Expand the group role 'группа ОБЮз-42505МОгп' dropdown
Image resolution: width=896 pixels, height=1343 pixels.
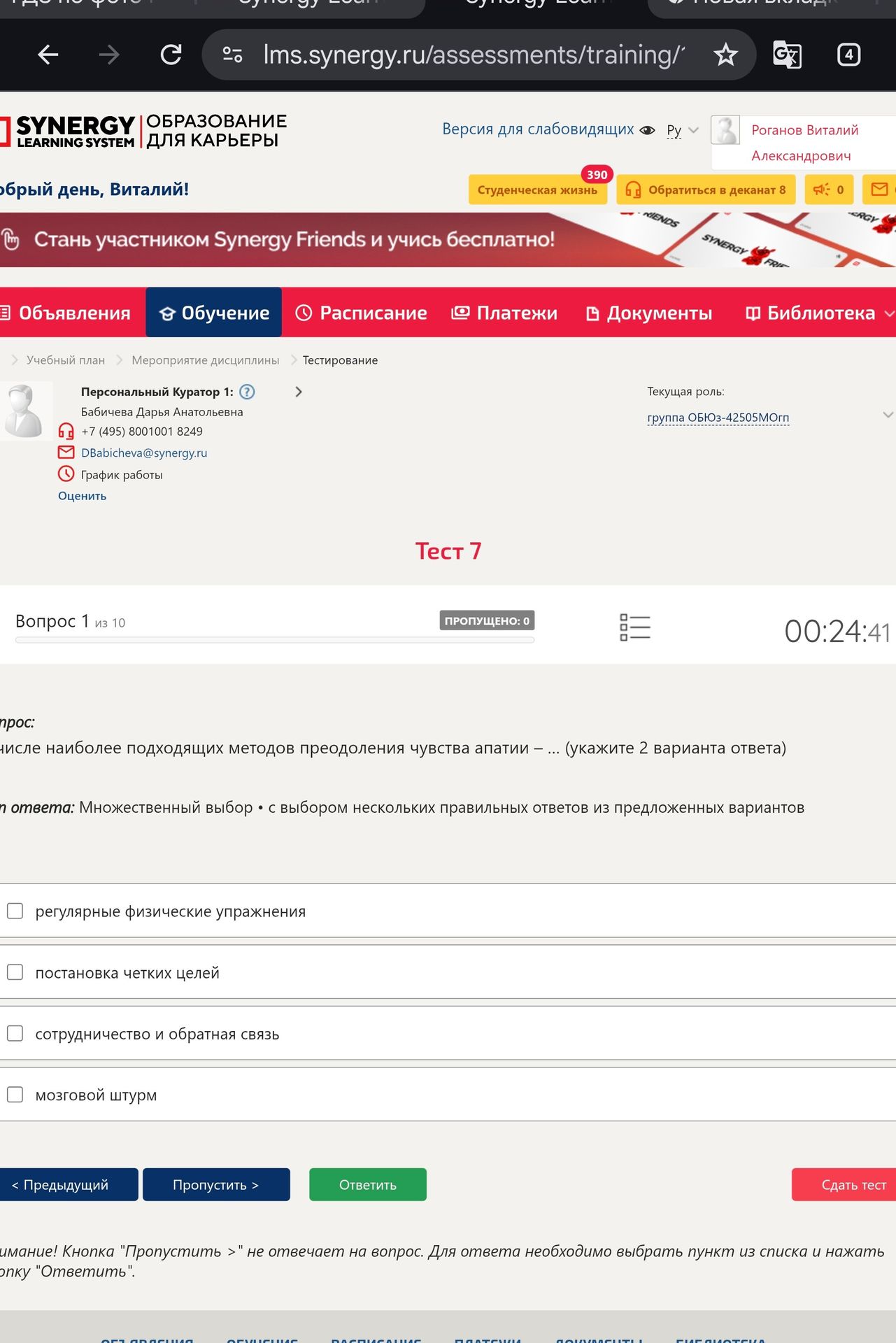tap(718, 418)
